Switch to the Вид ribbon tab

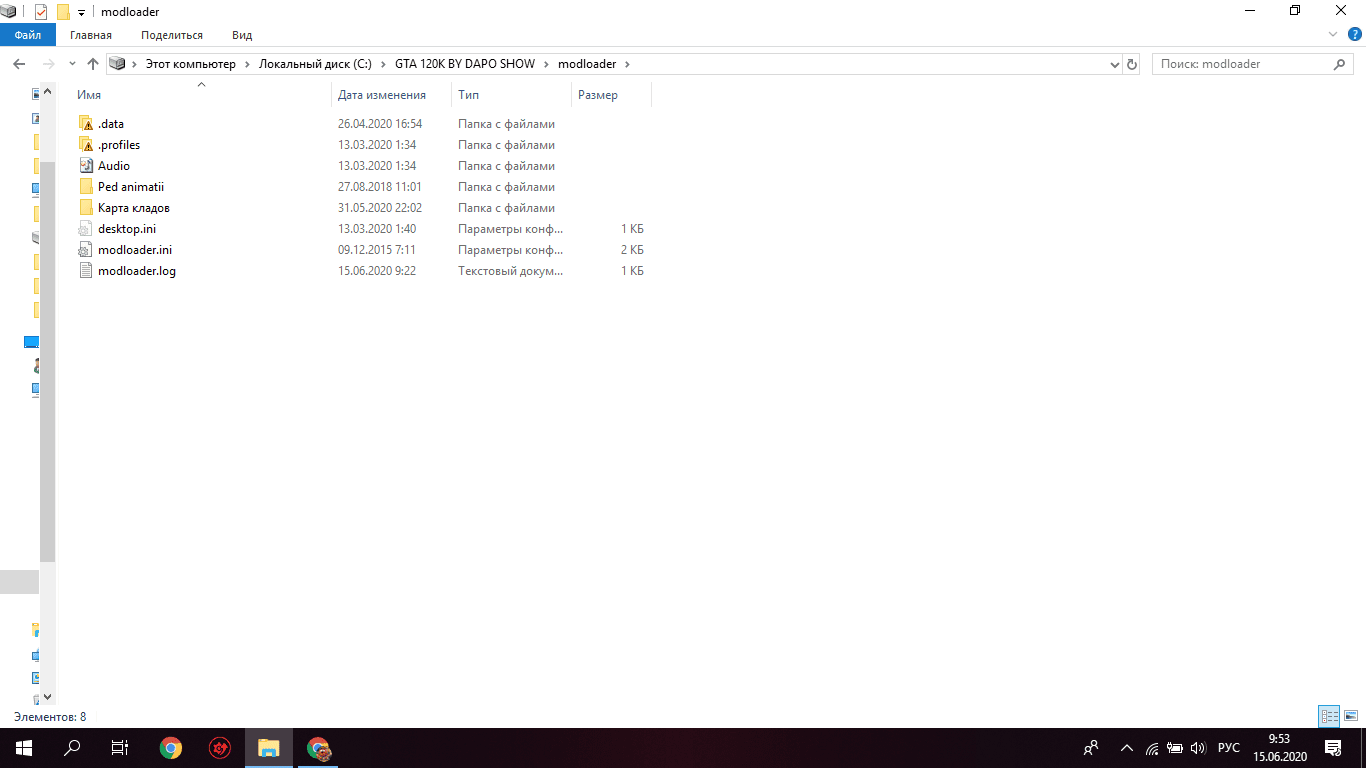[x=242, y=35]
